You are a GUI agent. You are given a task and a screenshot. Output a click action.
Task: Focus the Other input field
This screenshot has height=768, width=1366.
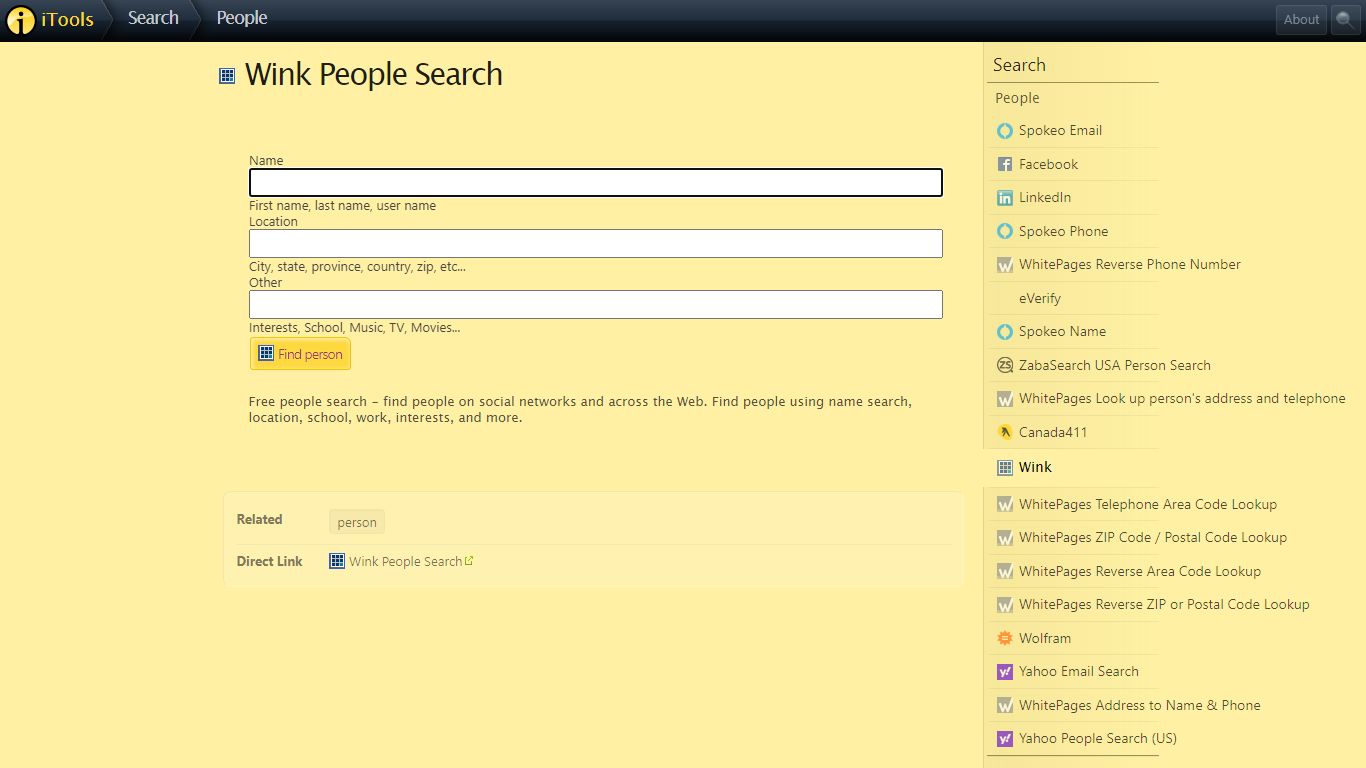click(596, 305)
